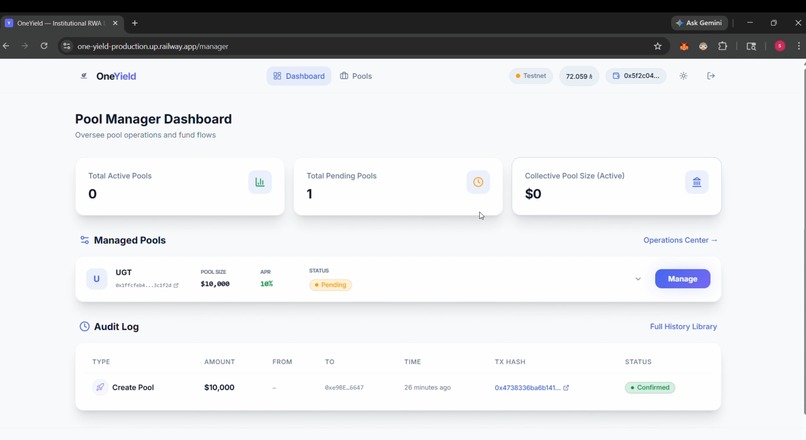Viewport: 806px width, 440px height.
Task: Click the 0xe98E...6647 recipient address
Action: [344, 388]
